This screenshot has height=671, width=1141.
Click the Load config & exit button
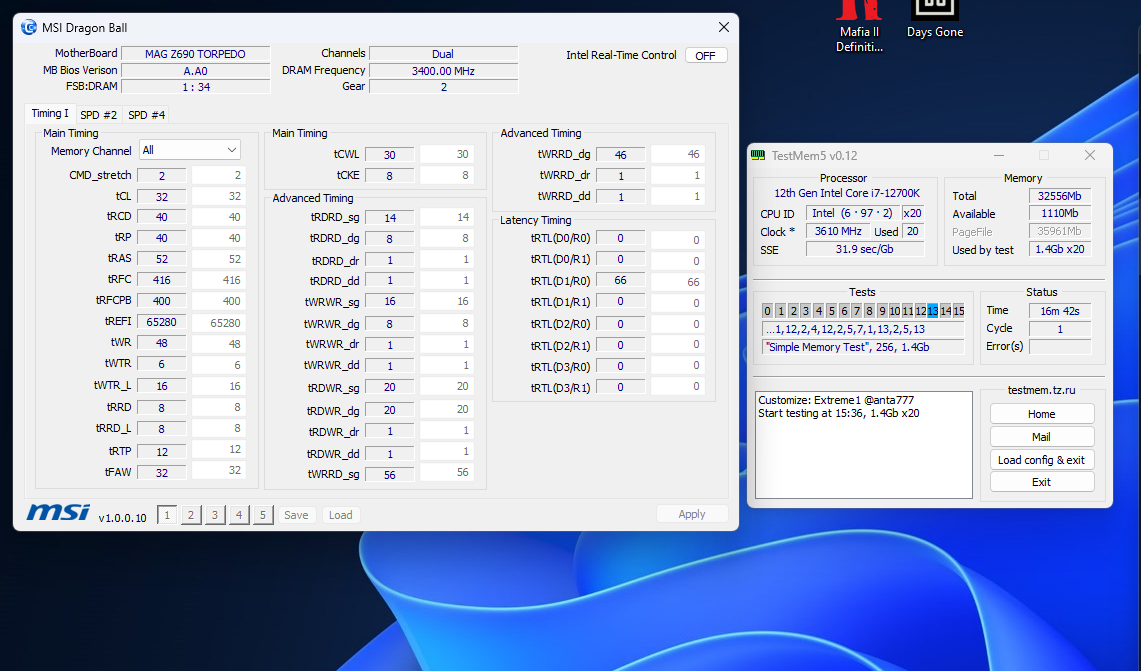point(1041,460)
